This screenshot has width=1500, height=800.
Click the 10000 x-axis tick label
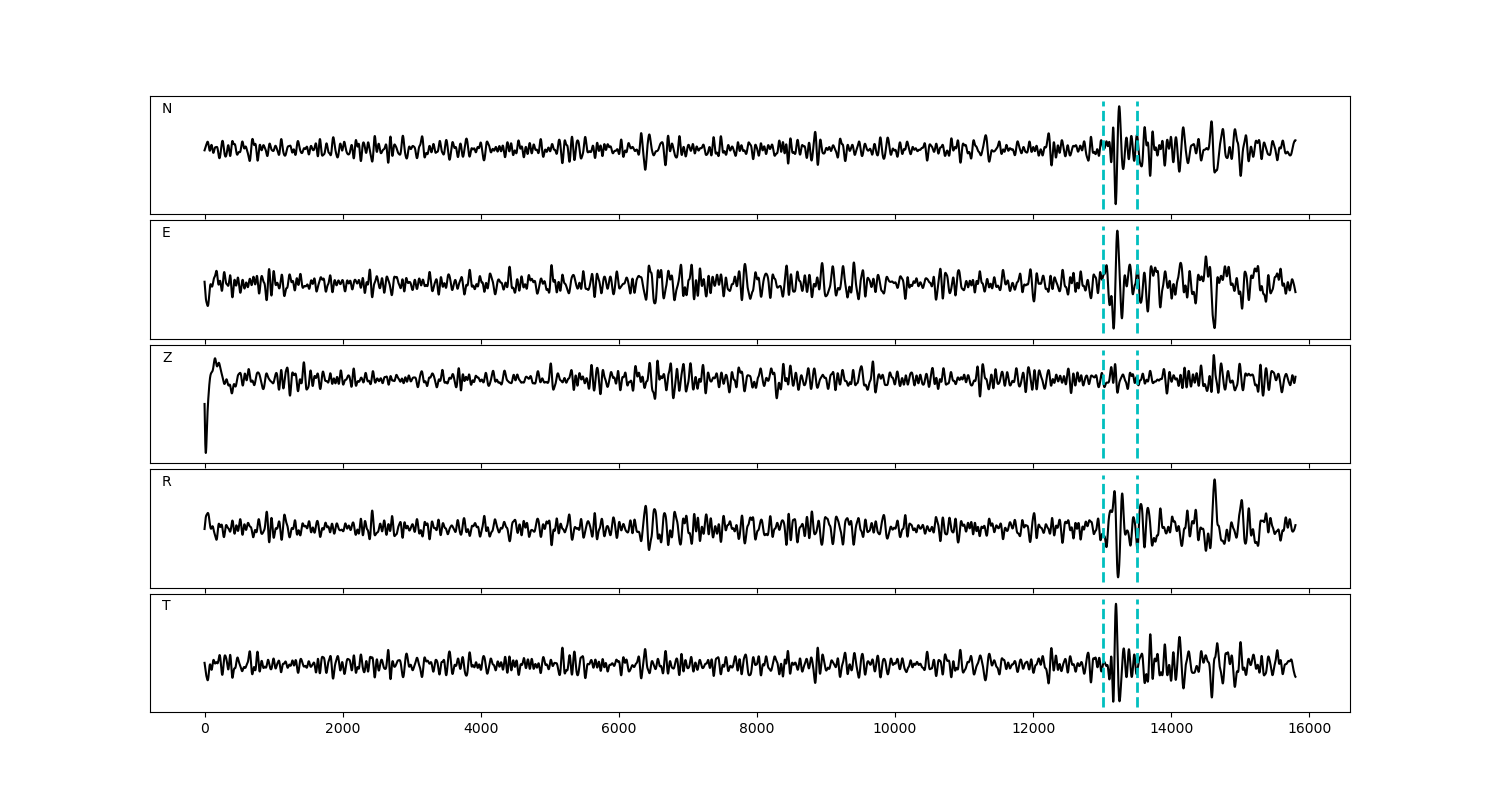(x=895, y=729)
